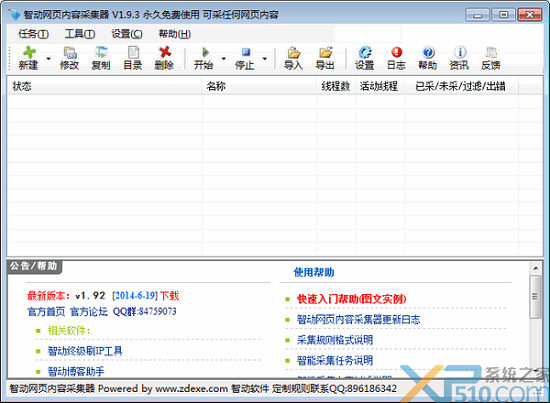The image size is (550, 403).
Task: Open the 日志 (Log) toolbar icon
Action: [396, 58]
